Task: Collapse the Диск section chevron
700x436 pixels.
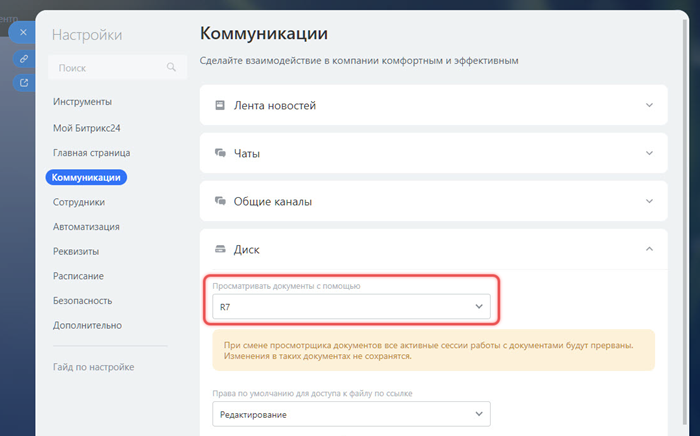Action: pyautogui.click(x=649, y=249)
